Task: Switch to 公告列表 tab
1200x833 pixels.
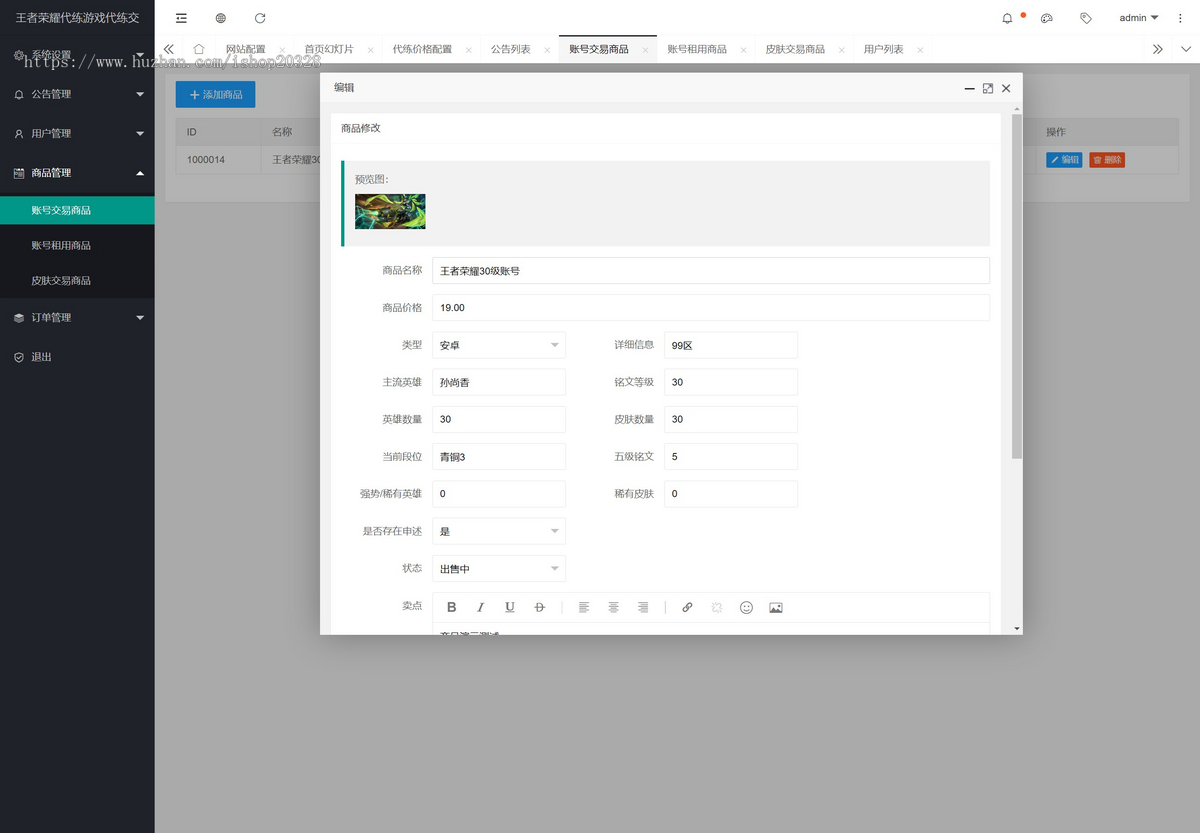Action: click(x=511, y=49)
